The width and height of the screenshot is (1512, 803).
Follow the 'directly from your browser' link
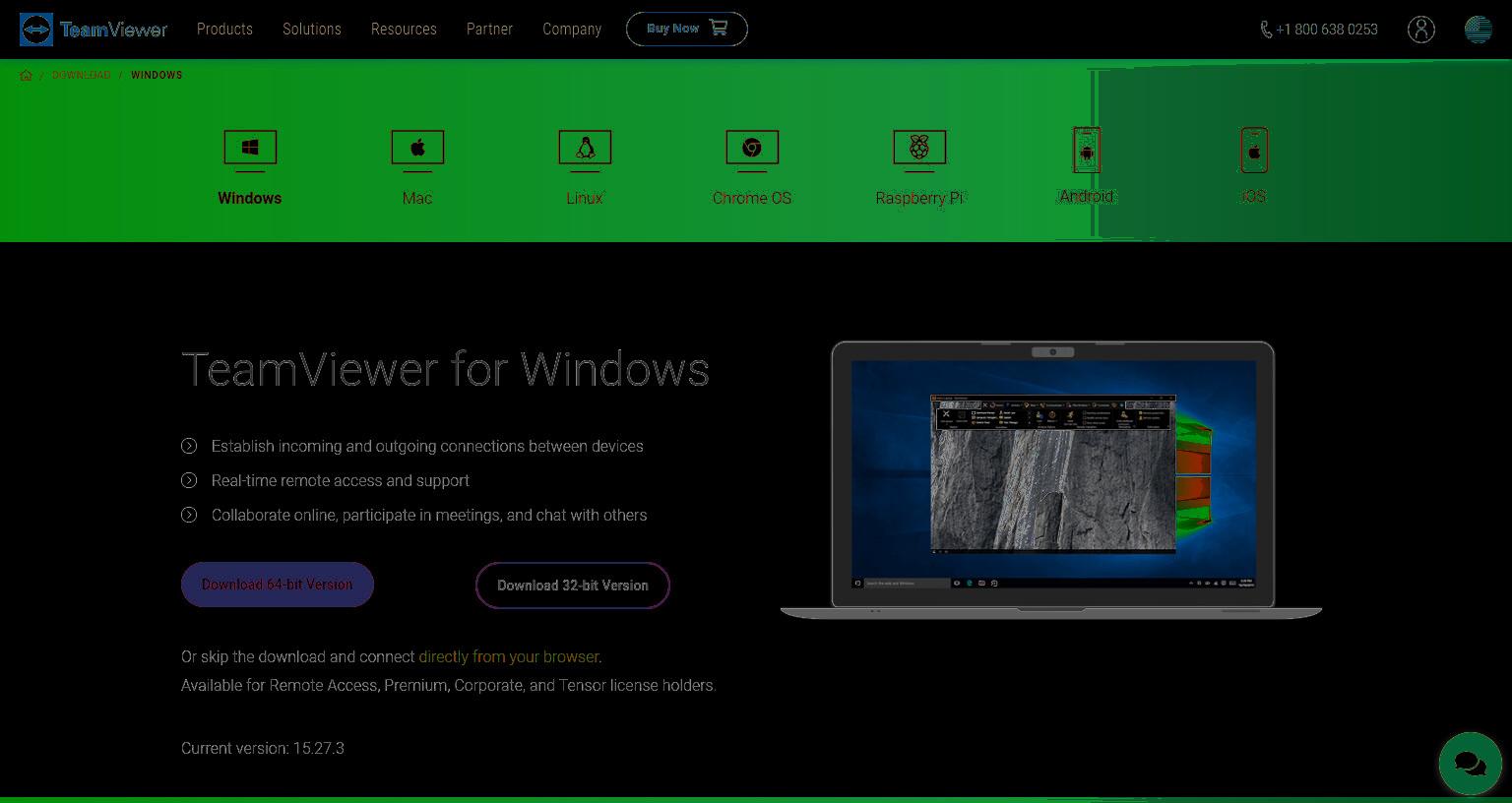509,656
